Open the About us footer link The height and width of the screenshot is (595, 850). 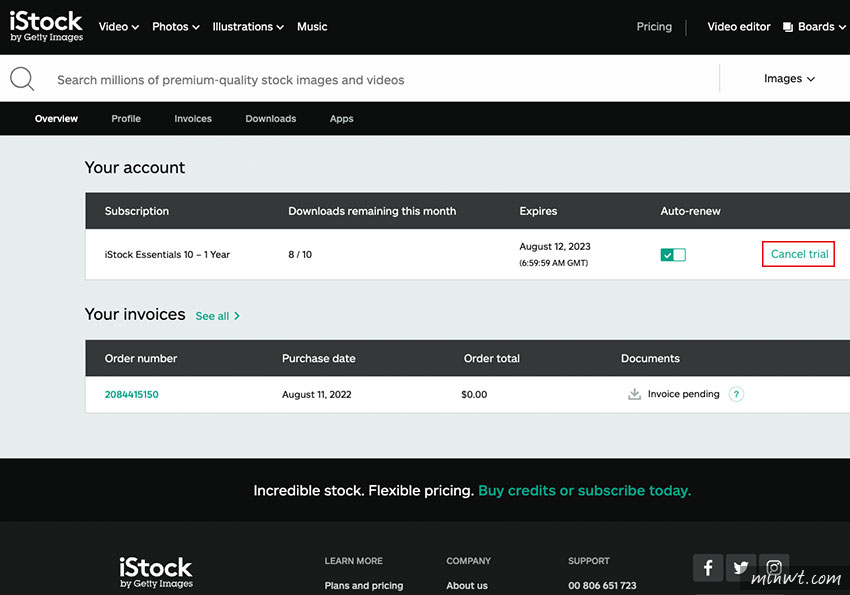(467, 585)
